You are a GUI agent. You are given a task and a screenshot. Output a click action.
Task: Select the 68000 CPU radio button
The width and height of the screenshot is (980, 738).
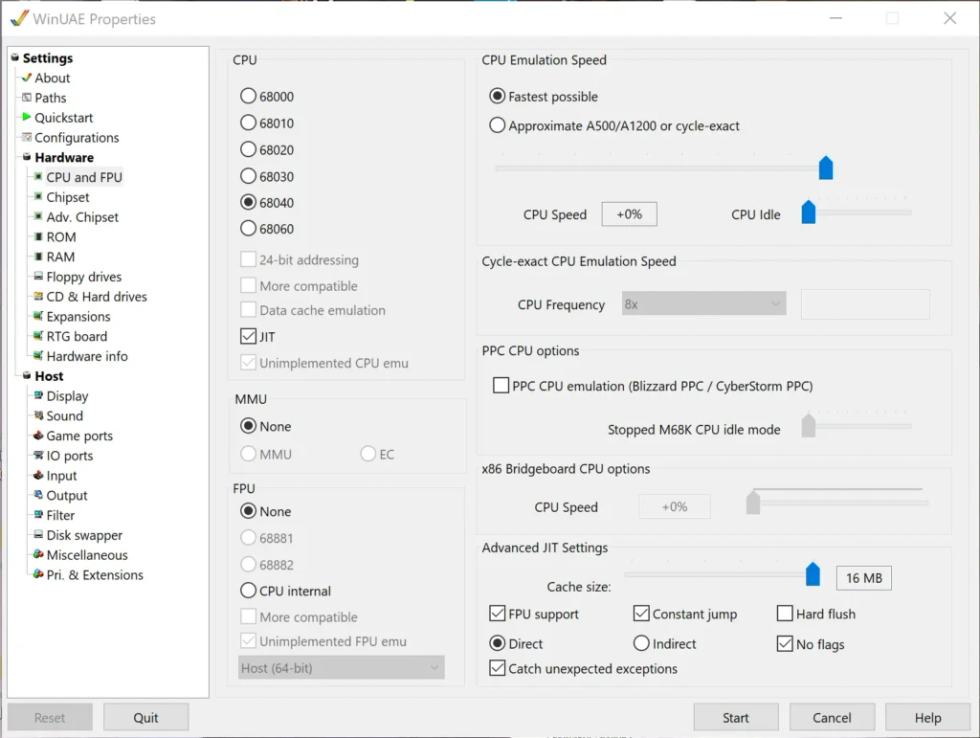pos(248,96)
